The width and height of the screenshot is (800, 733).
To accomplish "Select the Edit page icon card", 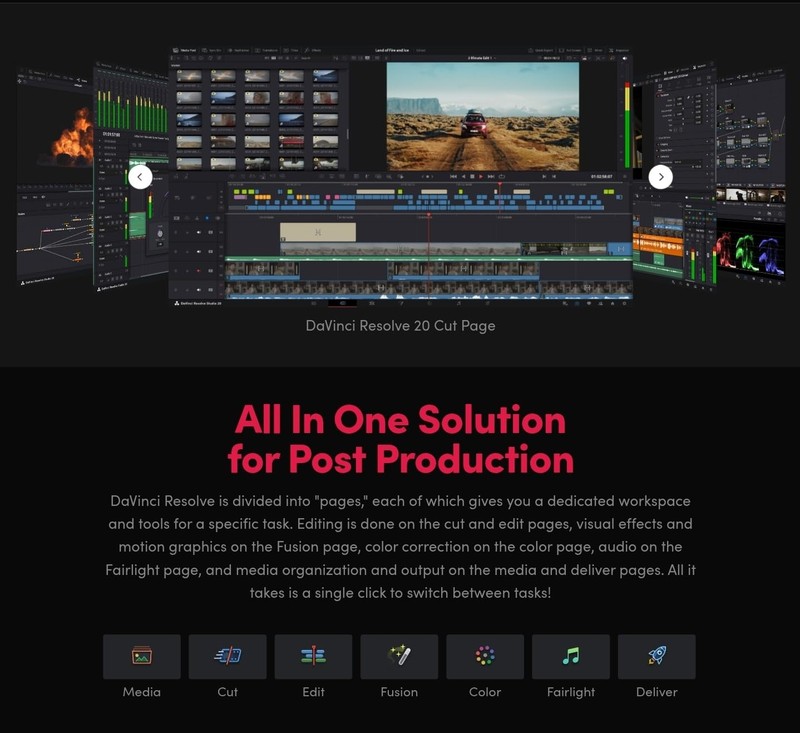I will click(313, 656).
